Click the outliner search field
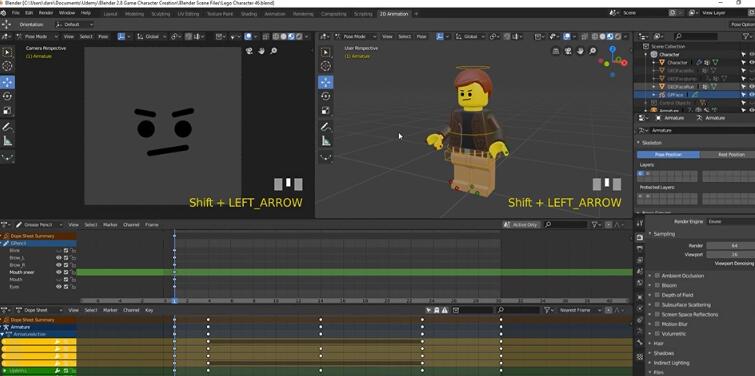Screen dimensions: 755x376 coord(696,37)
